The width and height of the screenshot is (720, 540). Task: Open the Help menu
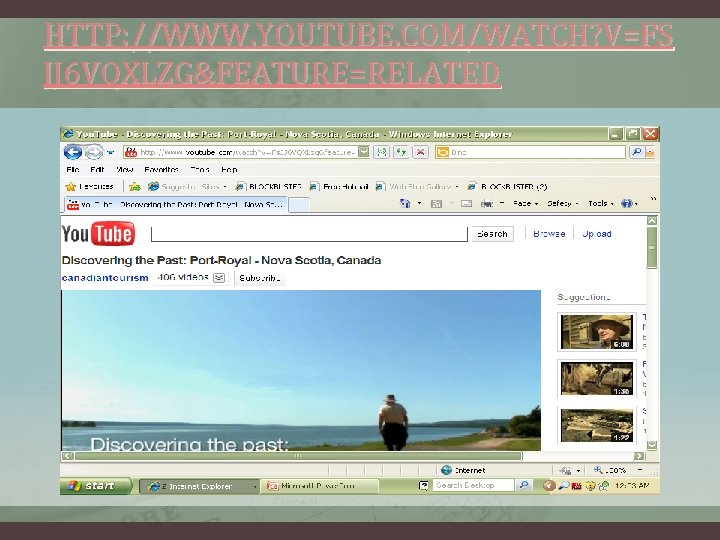(229, 169)
